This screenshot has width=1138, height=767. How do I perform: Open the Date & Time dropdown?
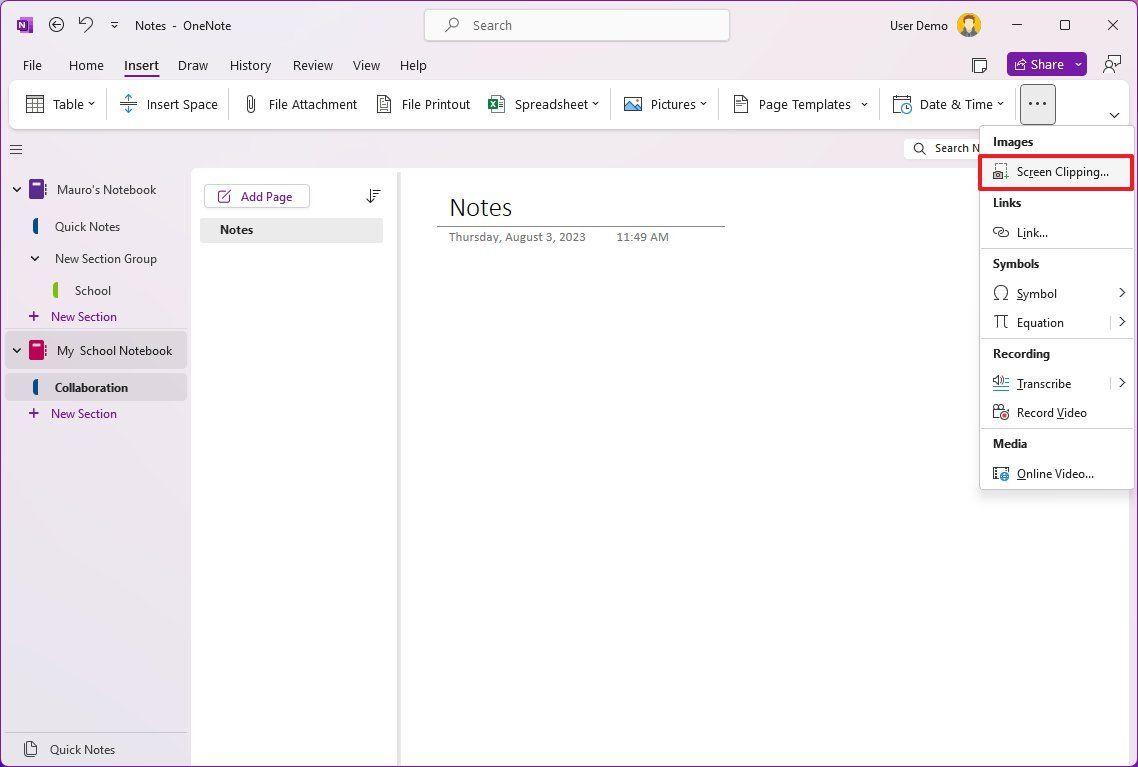[x=946, y=103]
